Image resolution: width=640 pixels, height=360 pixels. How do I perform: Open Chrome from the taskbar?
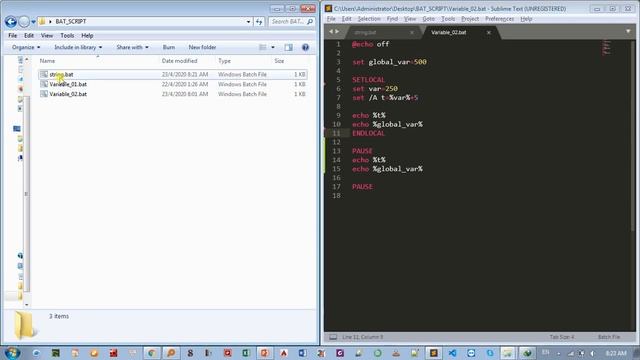coord(151,353)
